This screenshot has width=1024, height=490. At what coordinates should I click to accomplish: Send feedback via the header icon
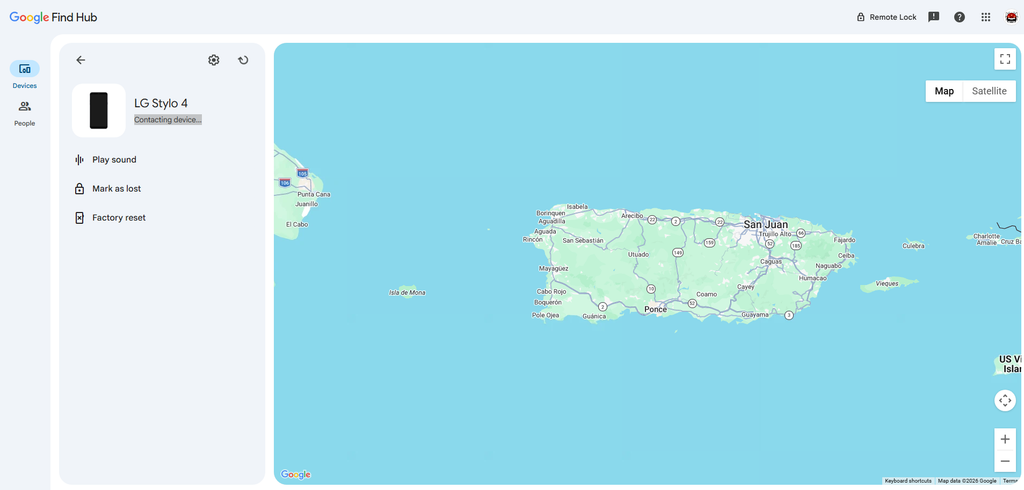[934, 17]
